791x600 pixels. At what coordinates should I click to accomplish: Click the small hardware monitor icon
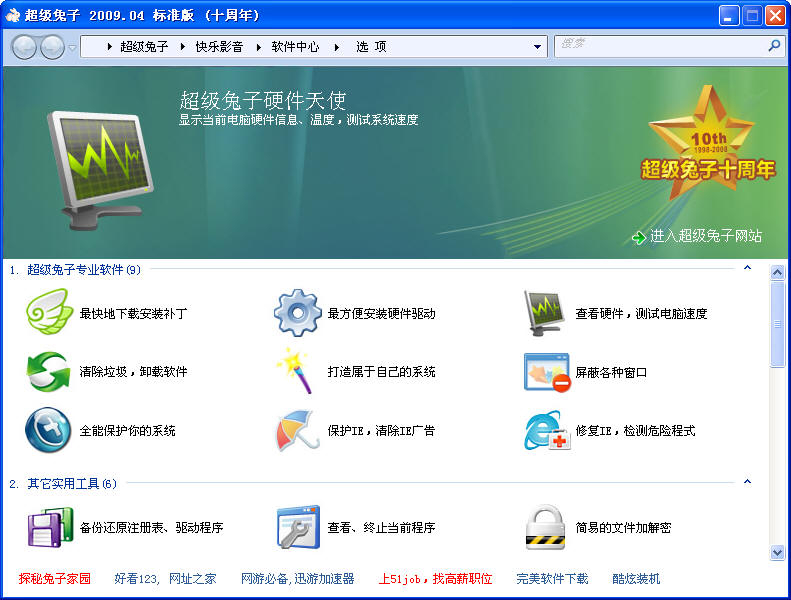(545, 313)
